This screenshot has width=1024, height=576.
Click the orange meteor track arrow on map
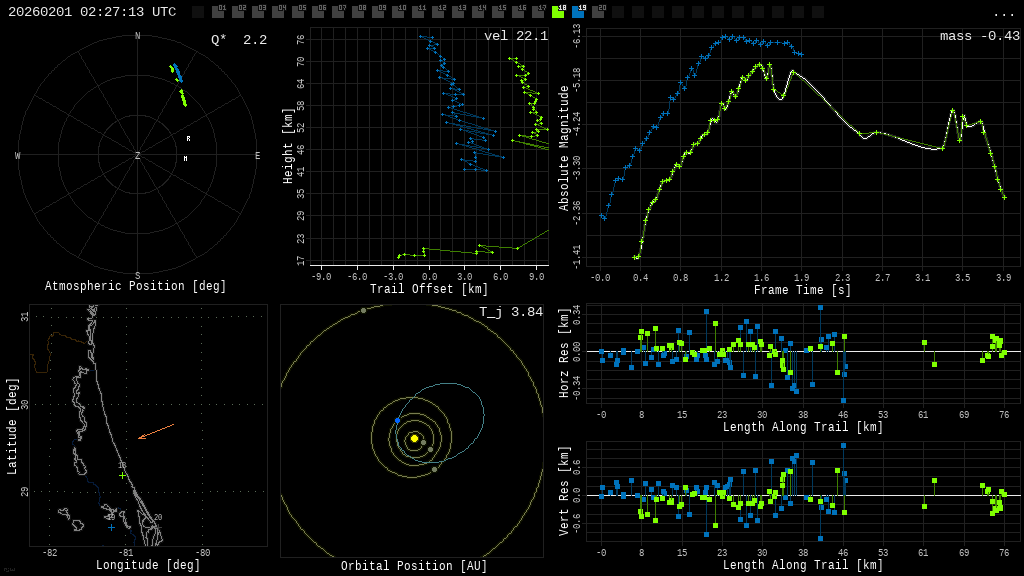click(x=156, y=432)
